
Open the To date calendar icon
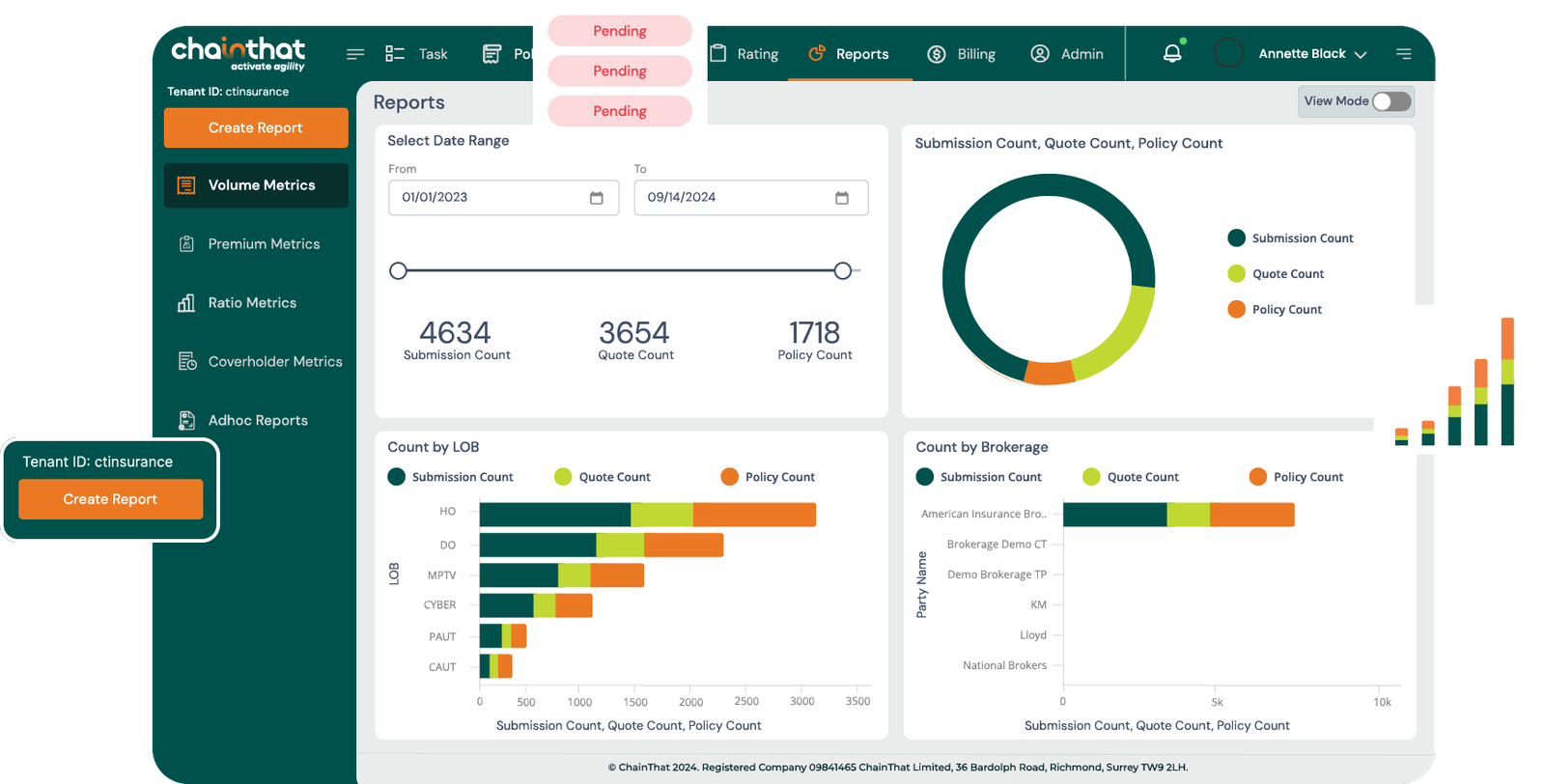point(842,198)
